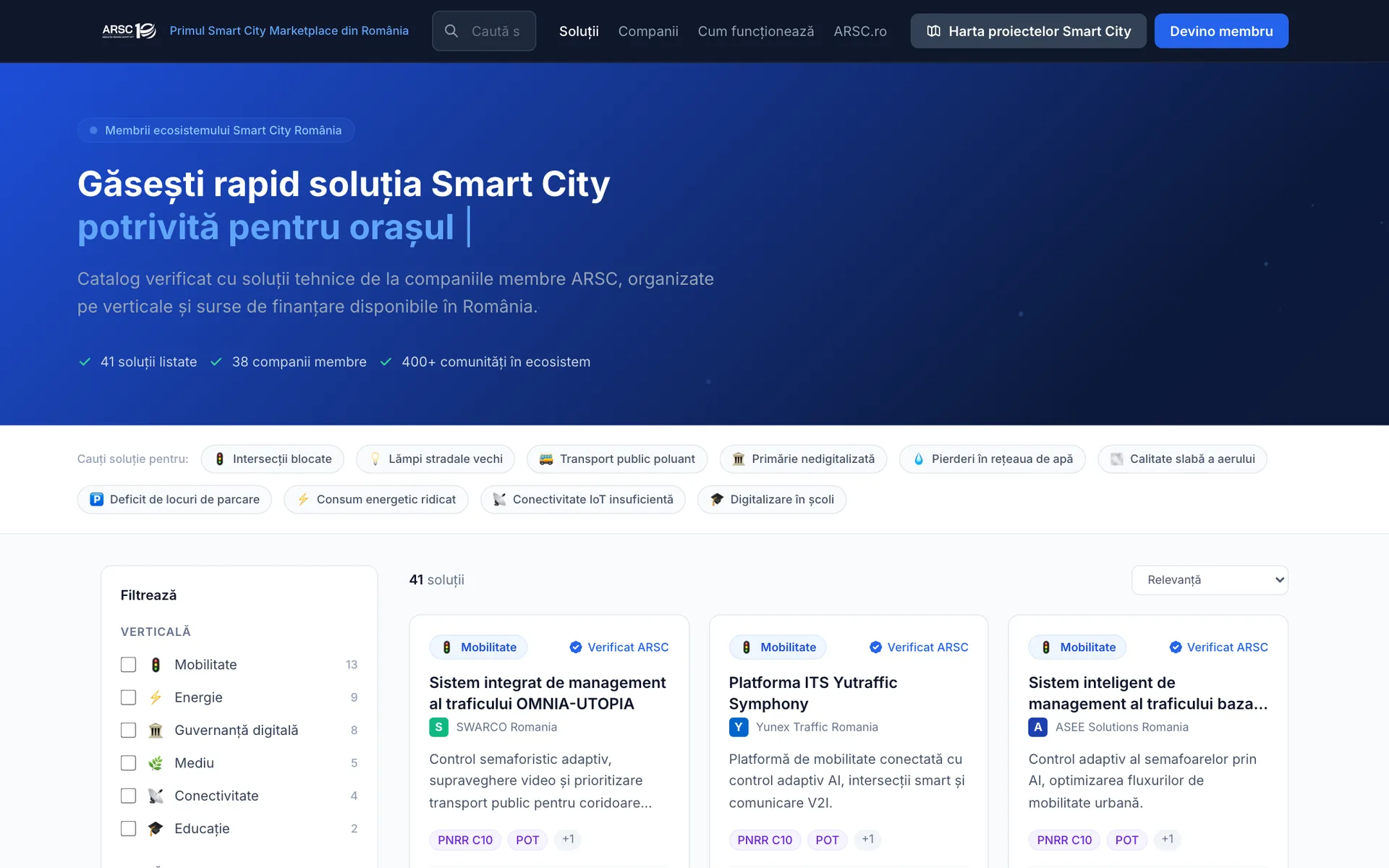
Task: Check the Mediu filter checkbox
Action: [128, 763]
